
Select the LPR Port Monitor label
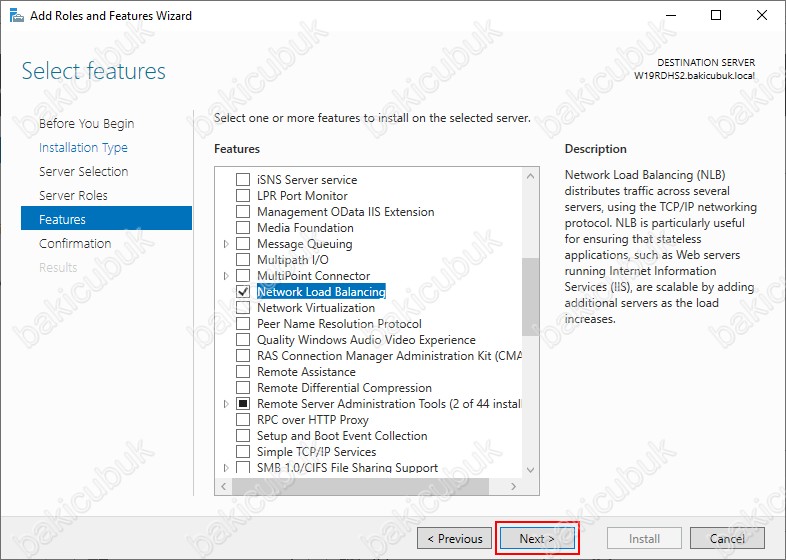pos(302,196)
